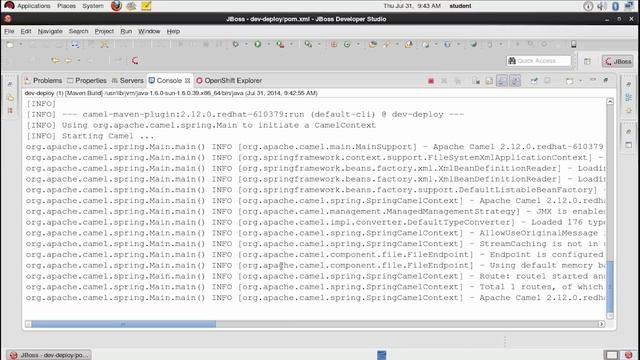Image resolution: width=640 pixels, height=360 pixels.
Task: Click the volume icon in system tray
Action: pyautogui.click(x=602, y=6)
